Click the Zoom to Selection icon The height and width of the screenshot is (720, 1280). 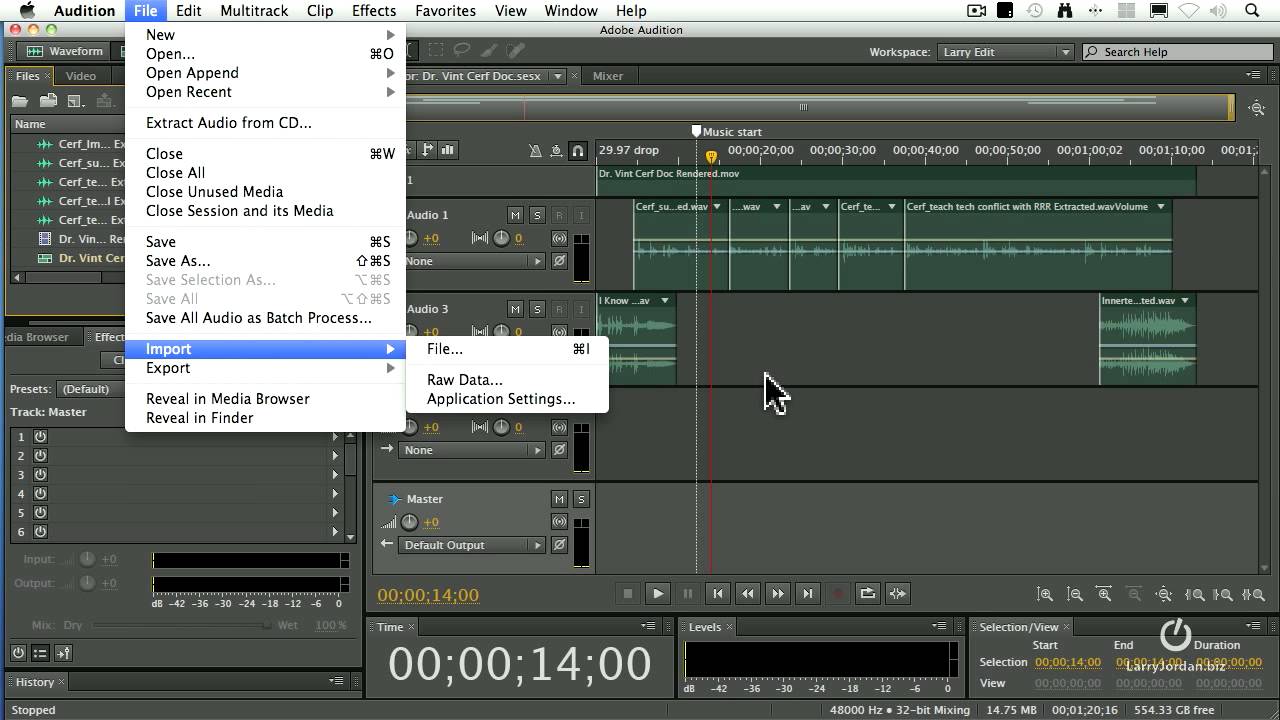pyautogui.click(x=1253, y=594)
